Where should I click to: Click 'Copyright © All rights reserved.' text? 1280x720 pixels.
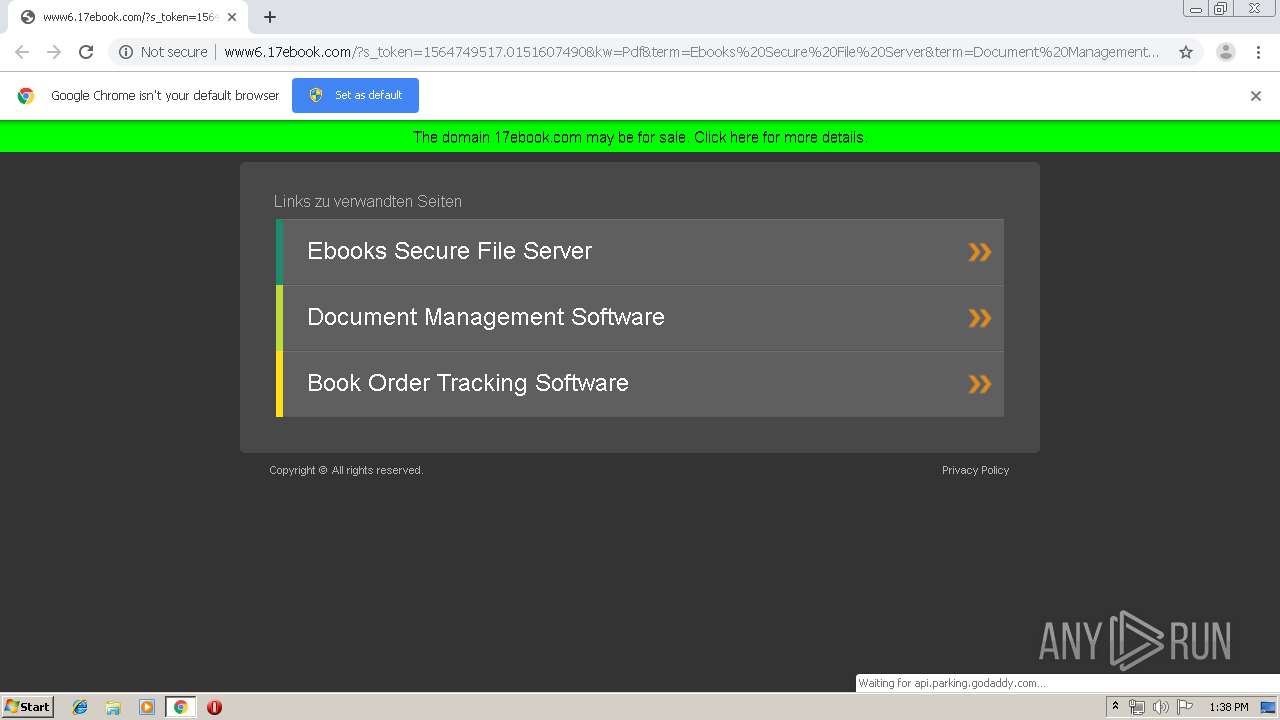pos(346,470)
